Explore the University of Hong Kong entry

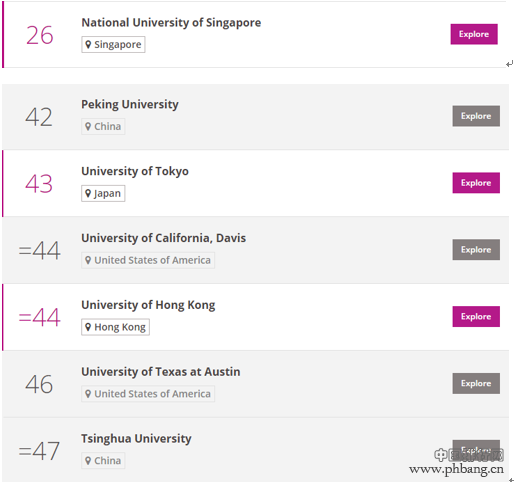coord(476,316)
